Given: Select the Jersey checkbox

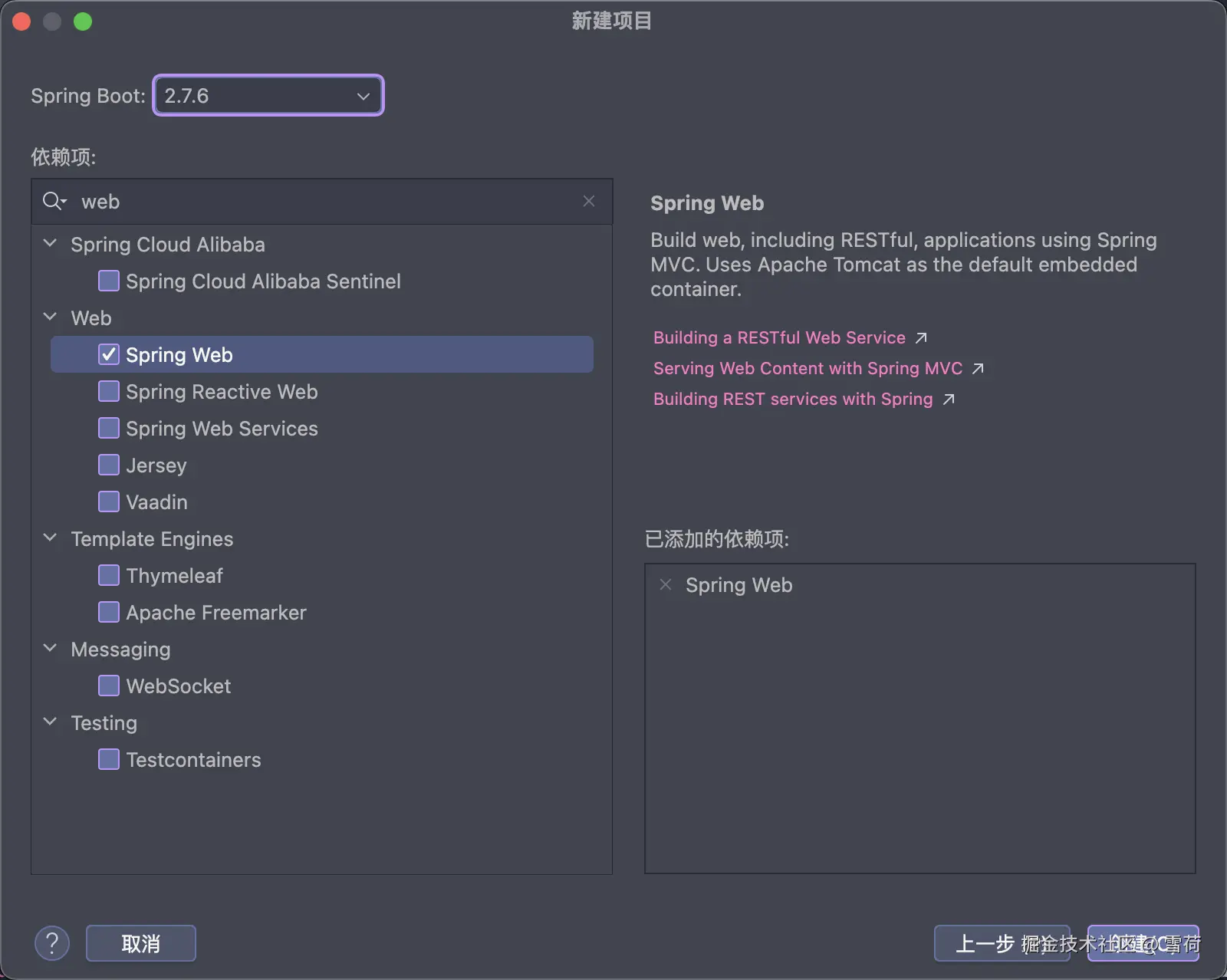Looking at the screenshot, I should coord(109,465).
